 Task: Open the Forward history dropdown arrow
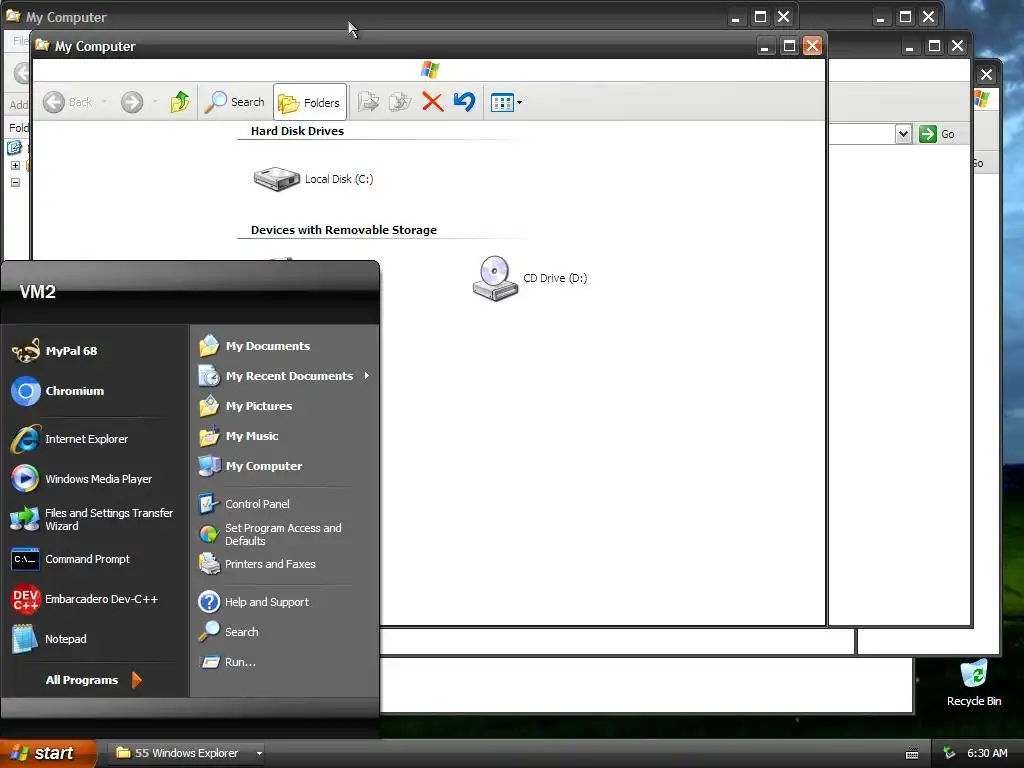(155, 102)
